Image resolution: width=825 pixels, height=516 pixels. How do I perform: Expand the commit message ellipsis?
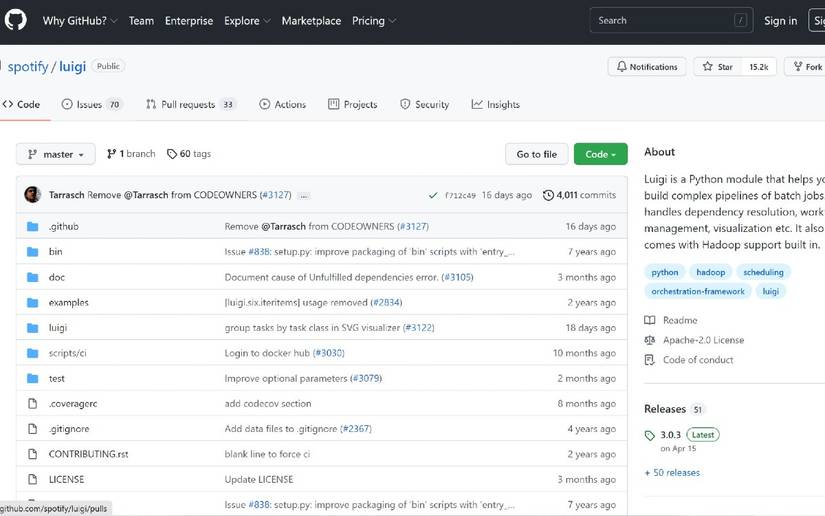pos(304,196)
